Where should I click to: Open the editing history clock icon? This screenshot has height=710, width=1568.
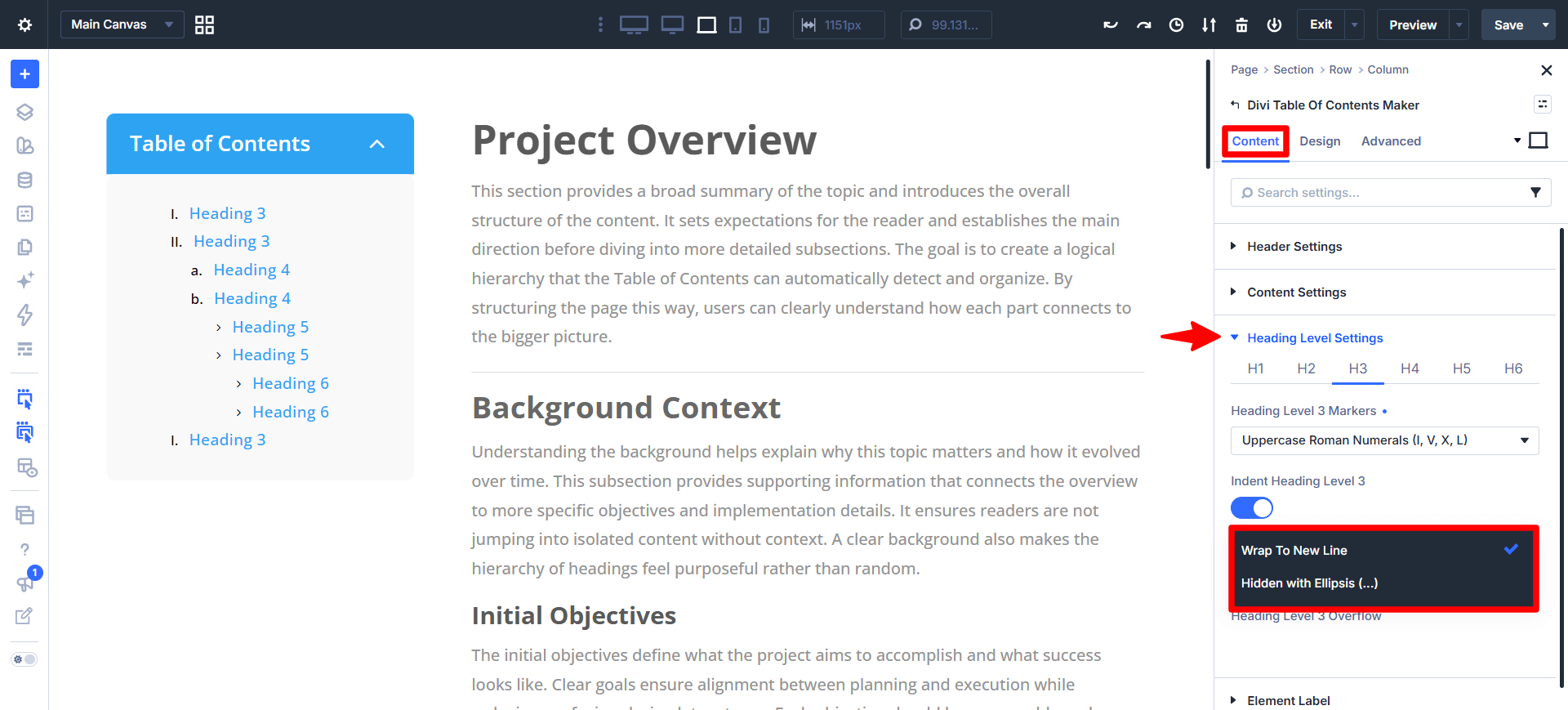pyautogui.click(x=1176, y=25)
